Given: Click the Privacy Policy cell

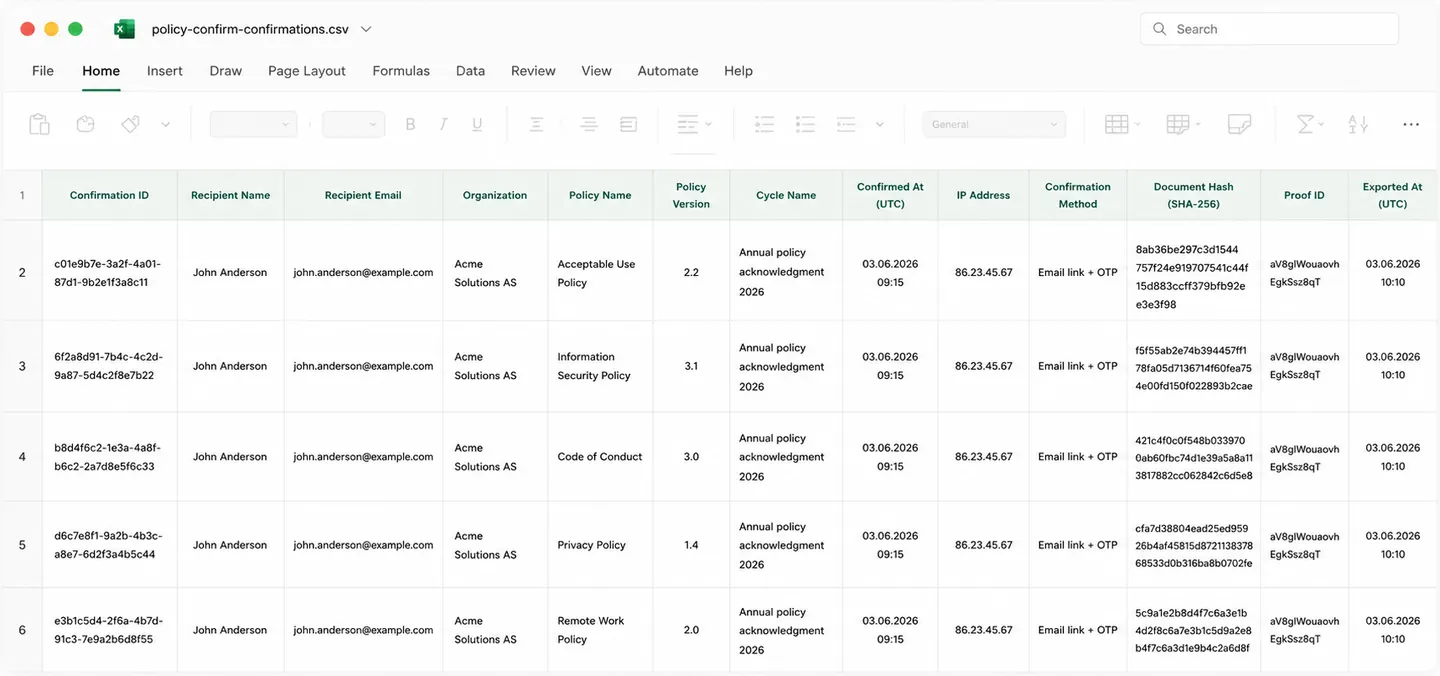Looking at the screenshot, I should tap(600, 545).
